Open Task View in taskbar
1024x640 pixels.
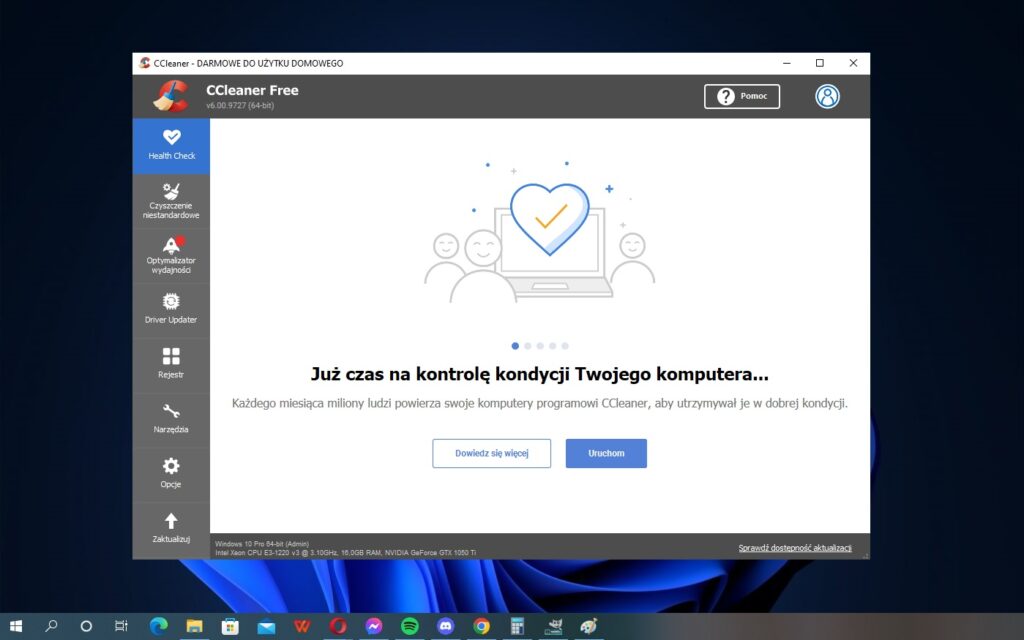121,626
